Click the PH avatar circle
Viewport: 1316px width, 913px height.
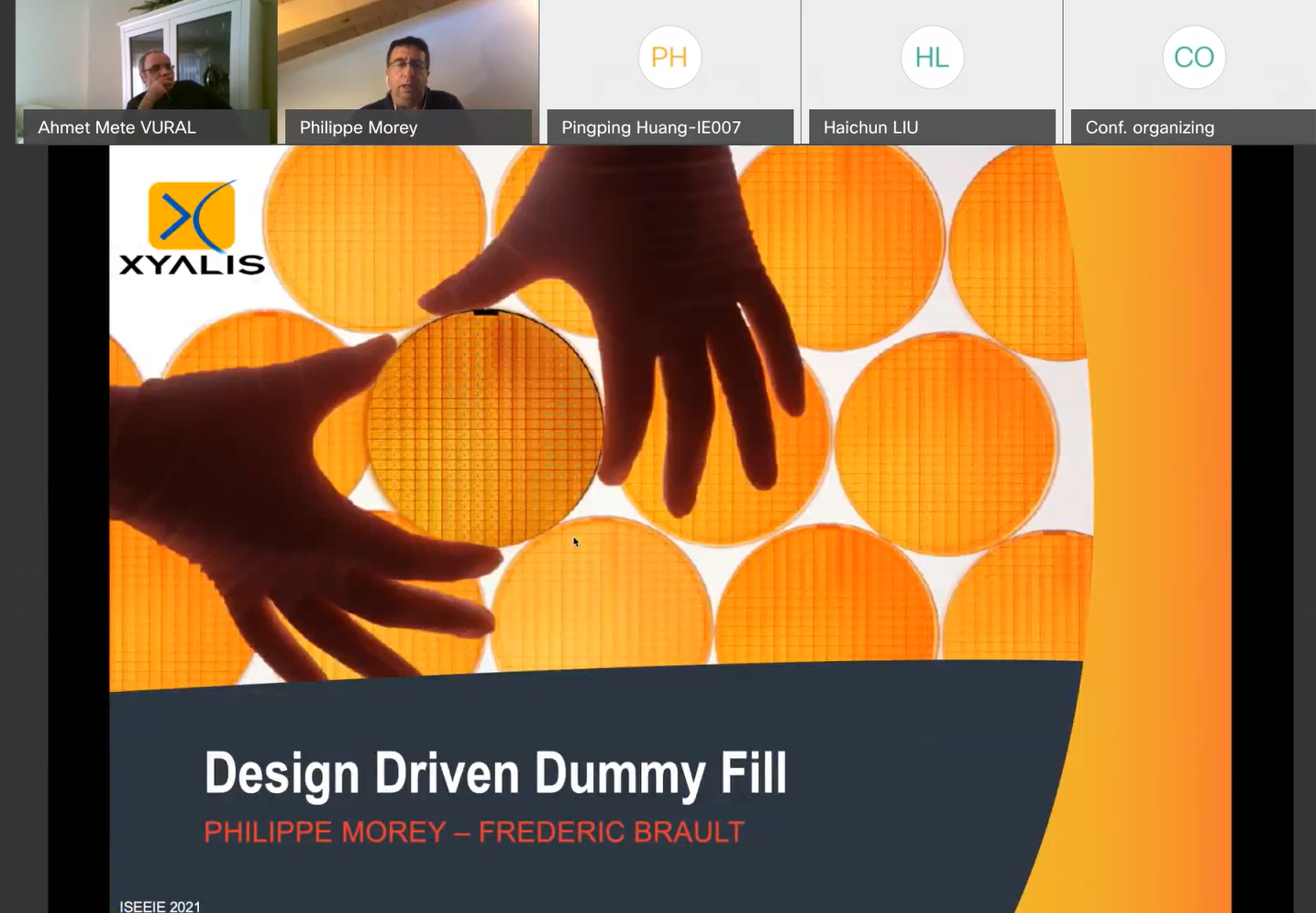click(669, 57)
